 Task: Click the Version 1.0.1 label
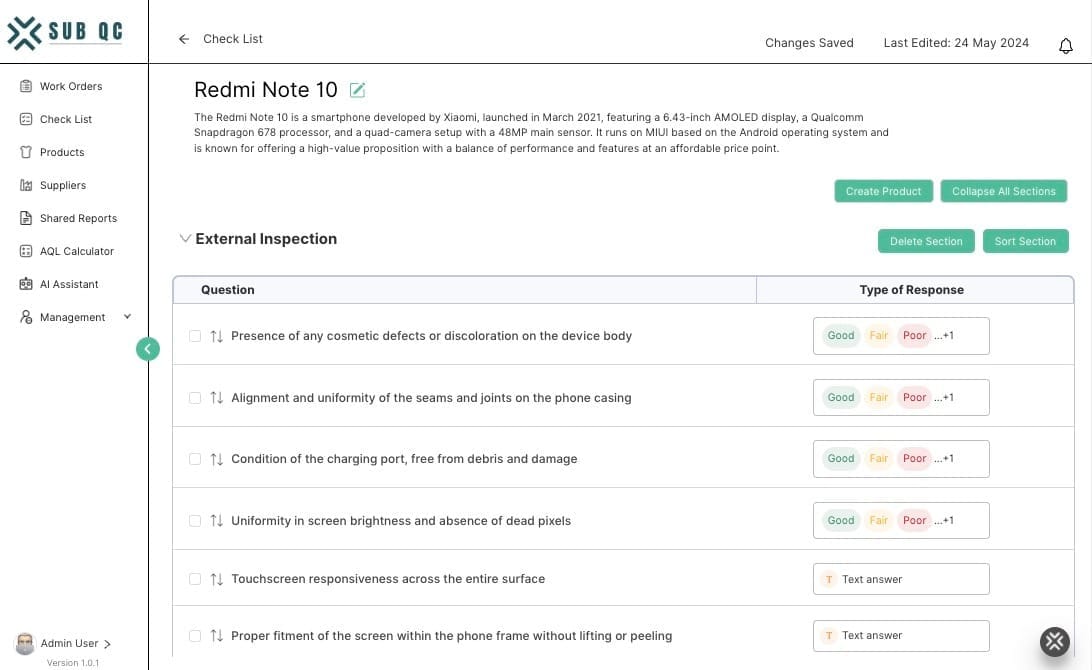pyautogui.click(x=73, y=663)
